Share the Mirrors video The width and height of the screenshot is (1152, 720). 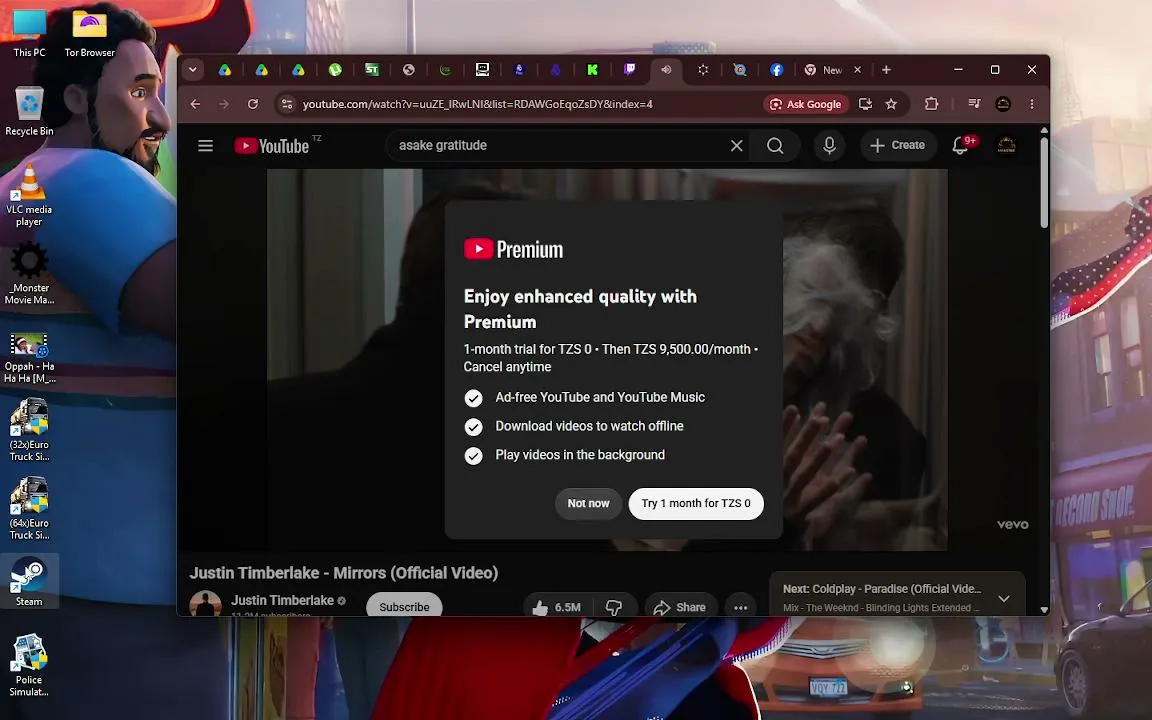pyautogui.click(x=680, y=607)
